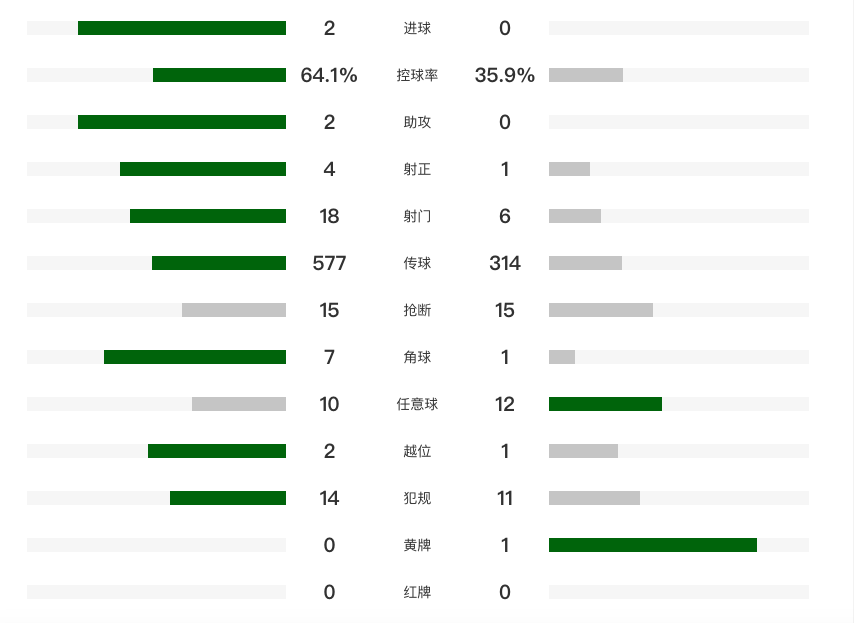Click the 射正 stat label
Image resolution: width=854 pixels, height=623 pixels.
[x=417, y=169]
